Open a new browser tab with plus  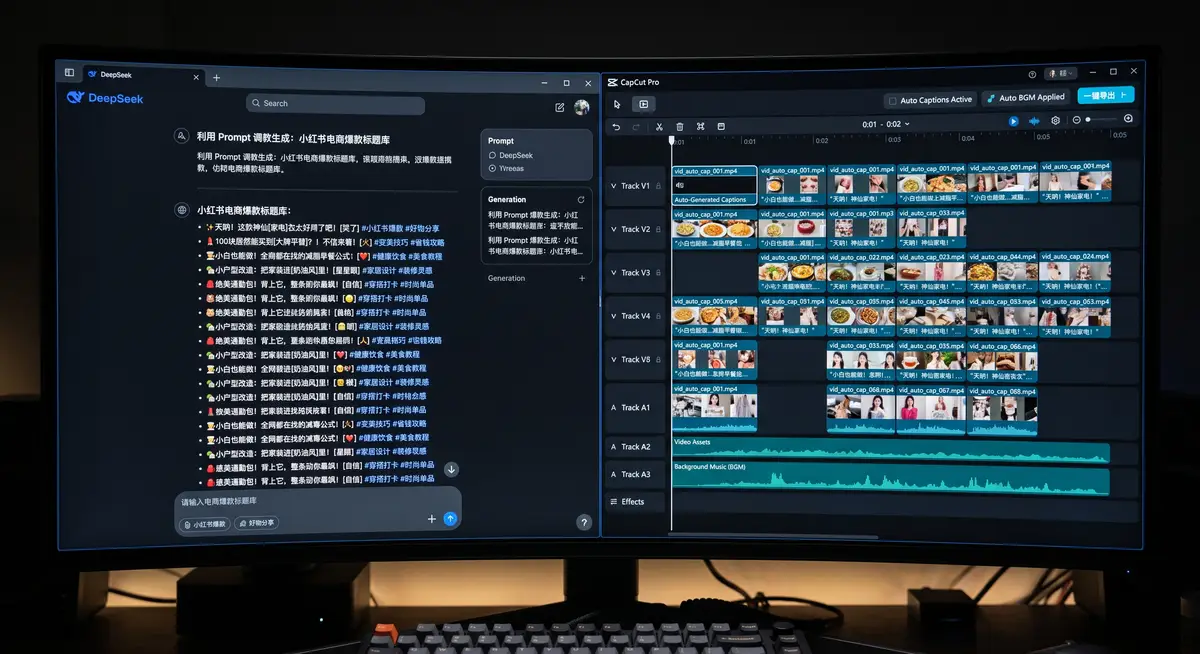[216, 77]
